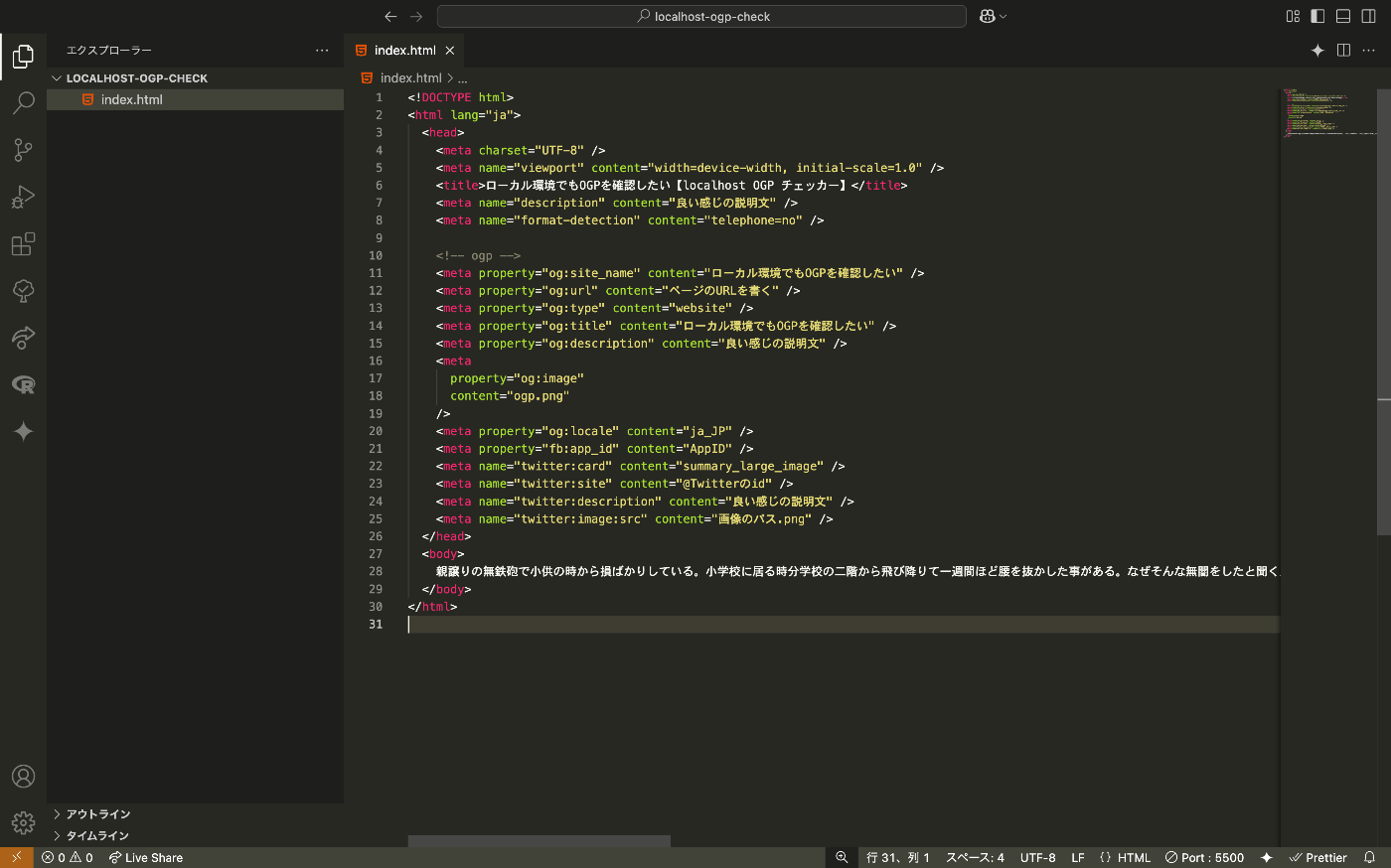Image resolution: width=1391 pixels, height=868 pixels.
Task: Close the index.html editor tab
Action: [x=450, y=51]
